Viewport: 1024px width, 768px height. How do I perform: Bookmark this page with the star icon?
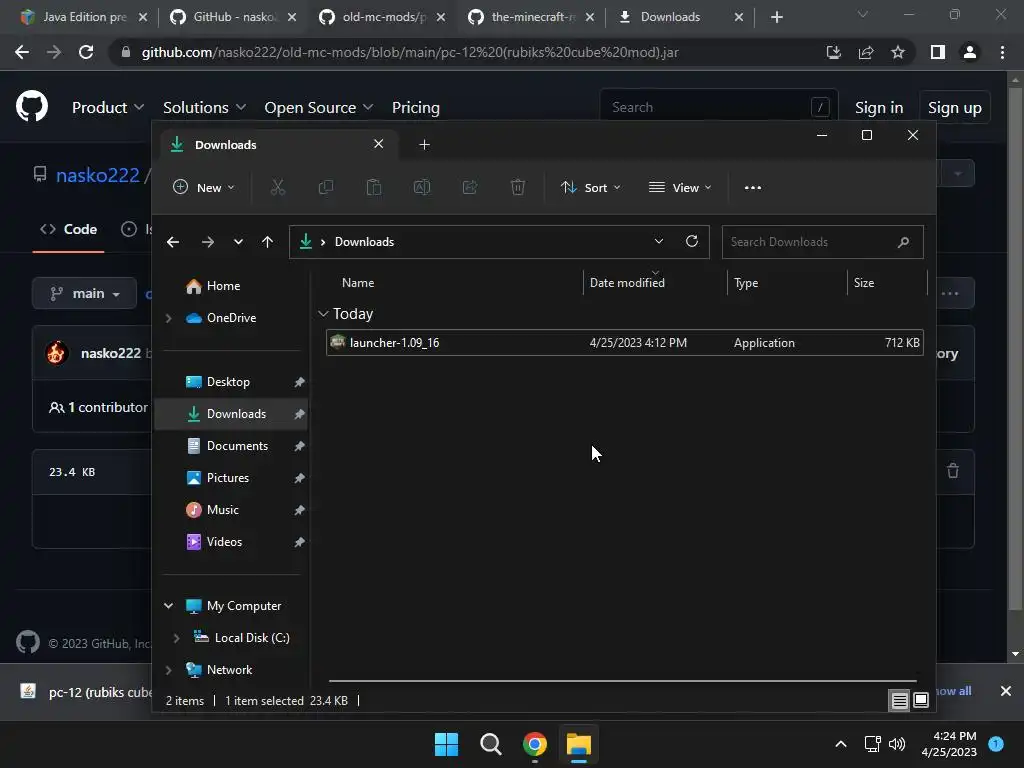(x=898, y=52)
